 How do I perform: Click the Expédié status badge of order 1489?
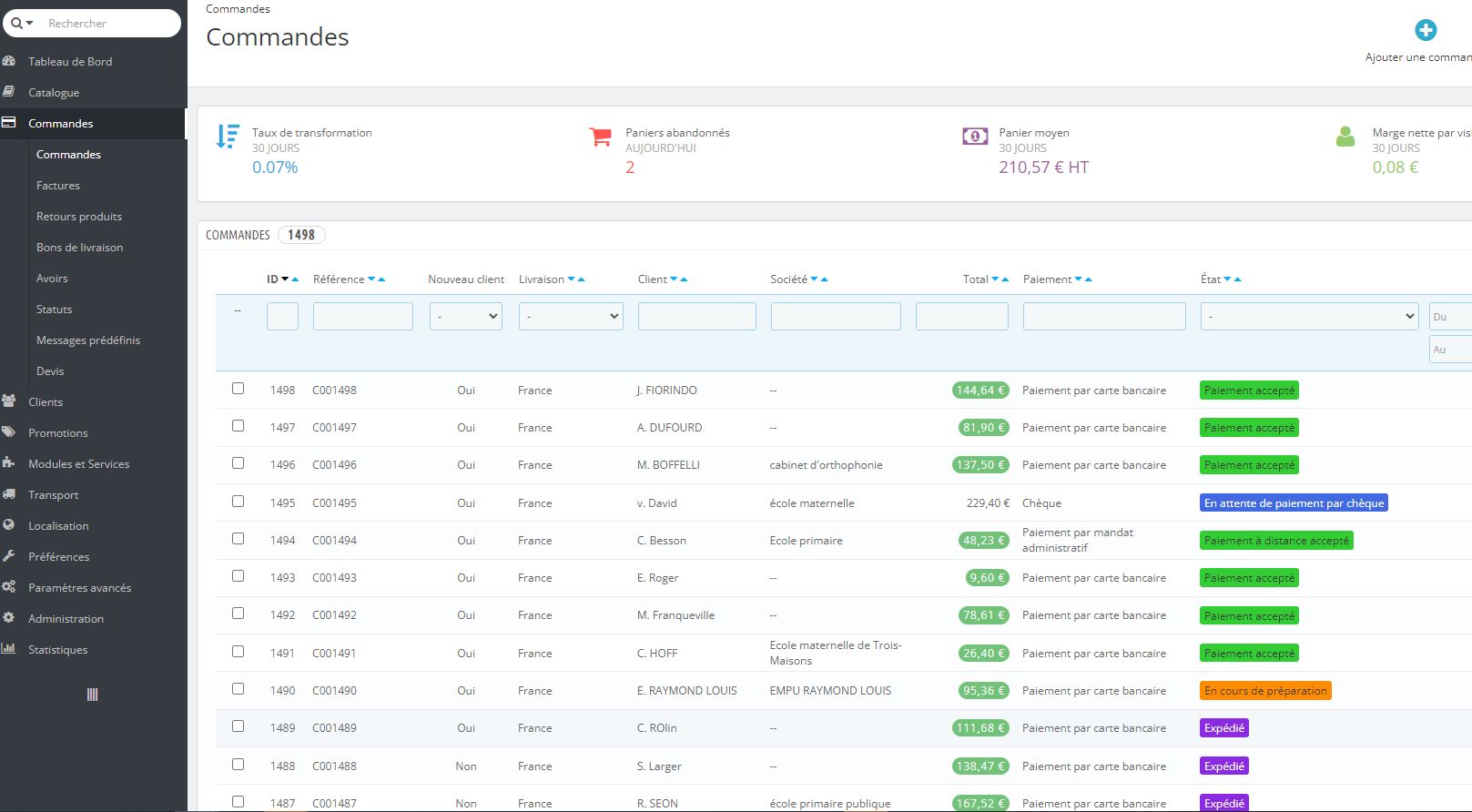click(1223, 728)
